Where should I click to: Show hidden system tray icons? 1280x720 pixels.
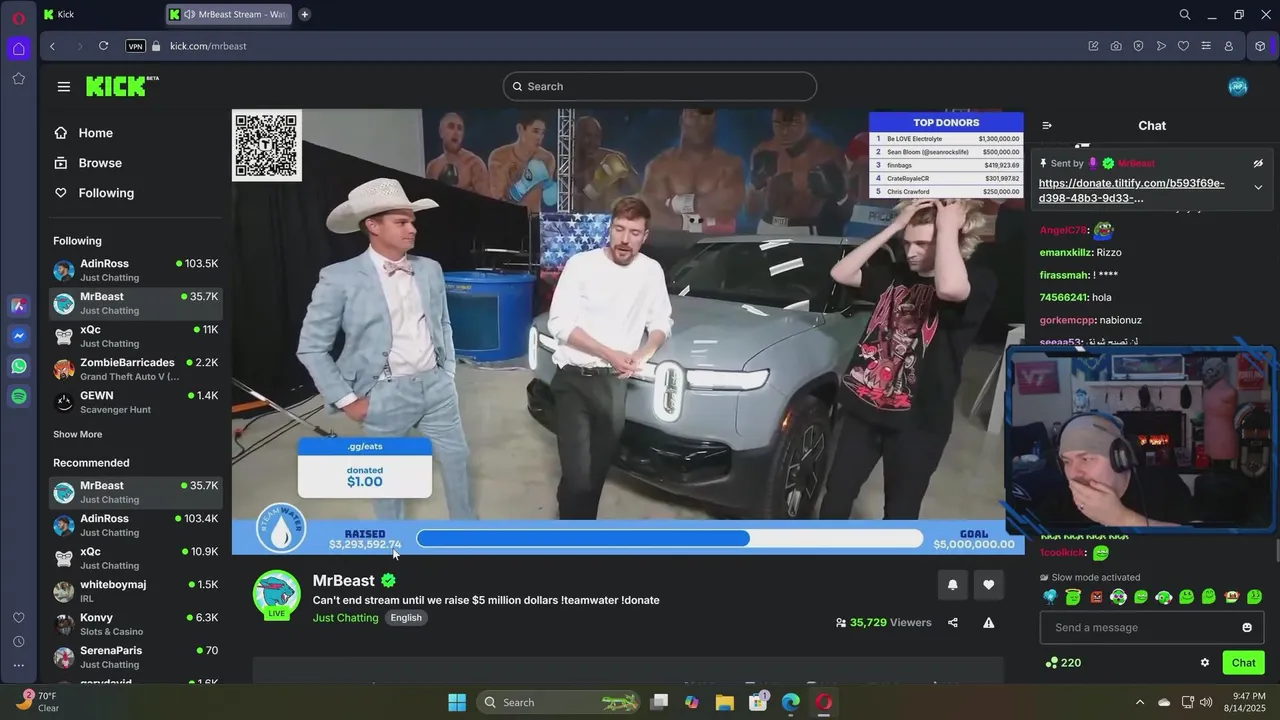[1139, 702]
